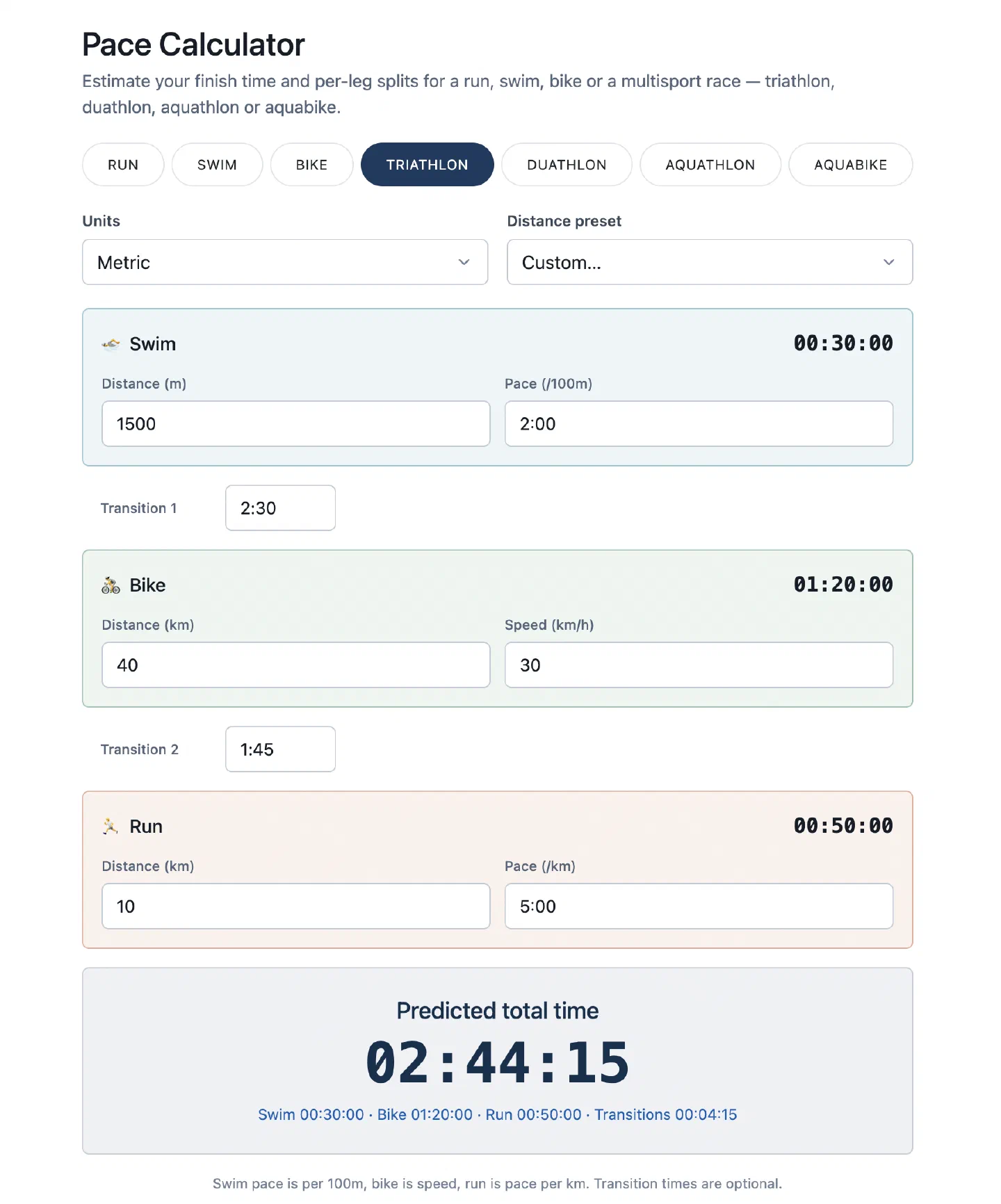Click the 'Speed (km/h)' label

pos(549,625)
